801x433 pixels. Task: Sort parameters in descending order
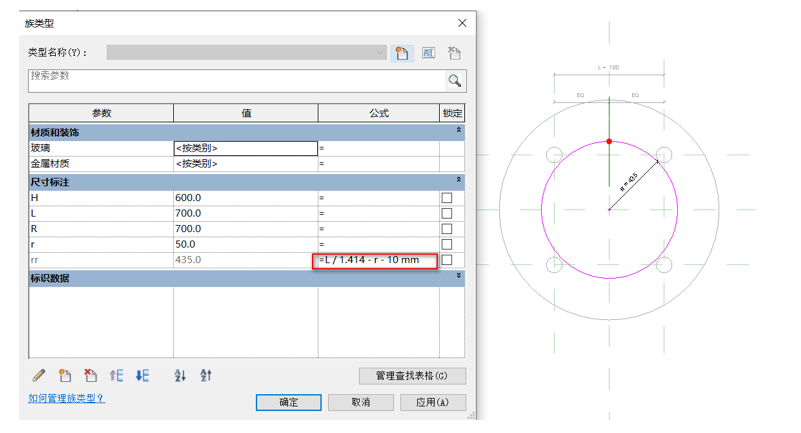point(206,376)
